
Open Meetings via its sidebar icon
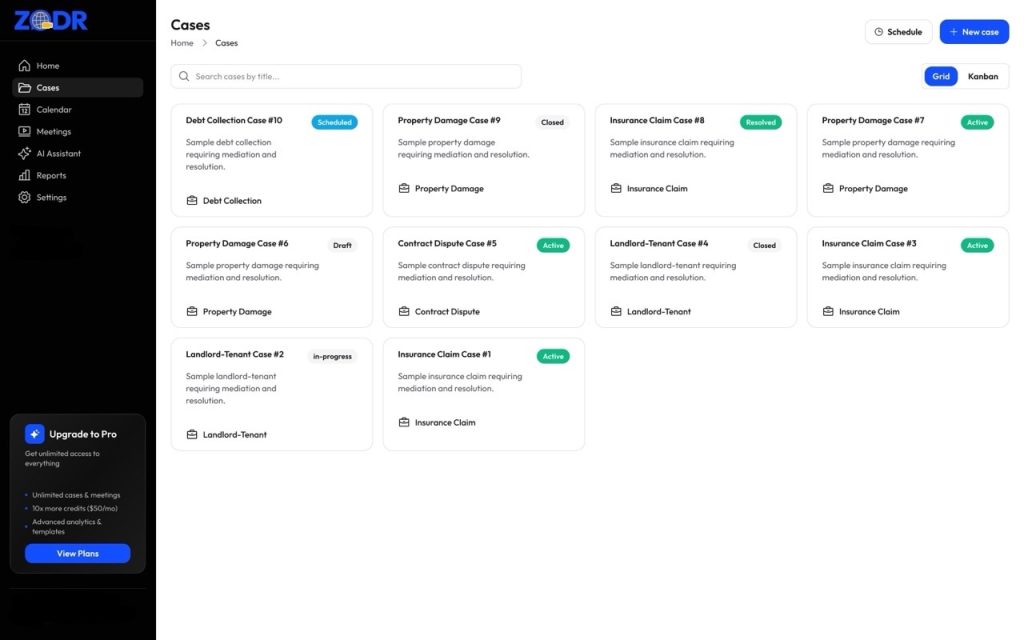pos(25,132)
